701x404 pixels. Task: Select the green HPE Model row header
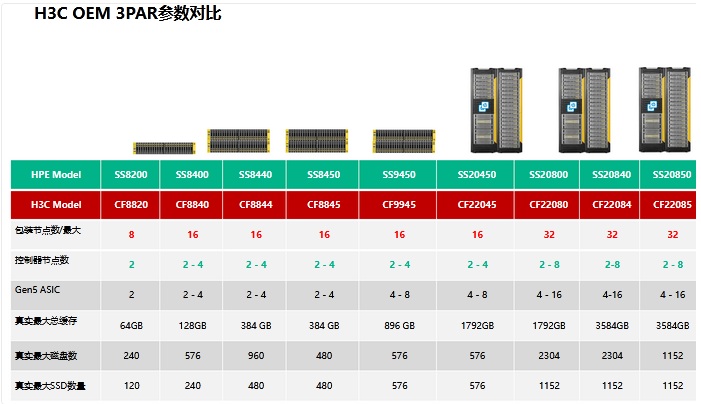56,174
